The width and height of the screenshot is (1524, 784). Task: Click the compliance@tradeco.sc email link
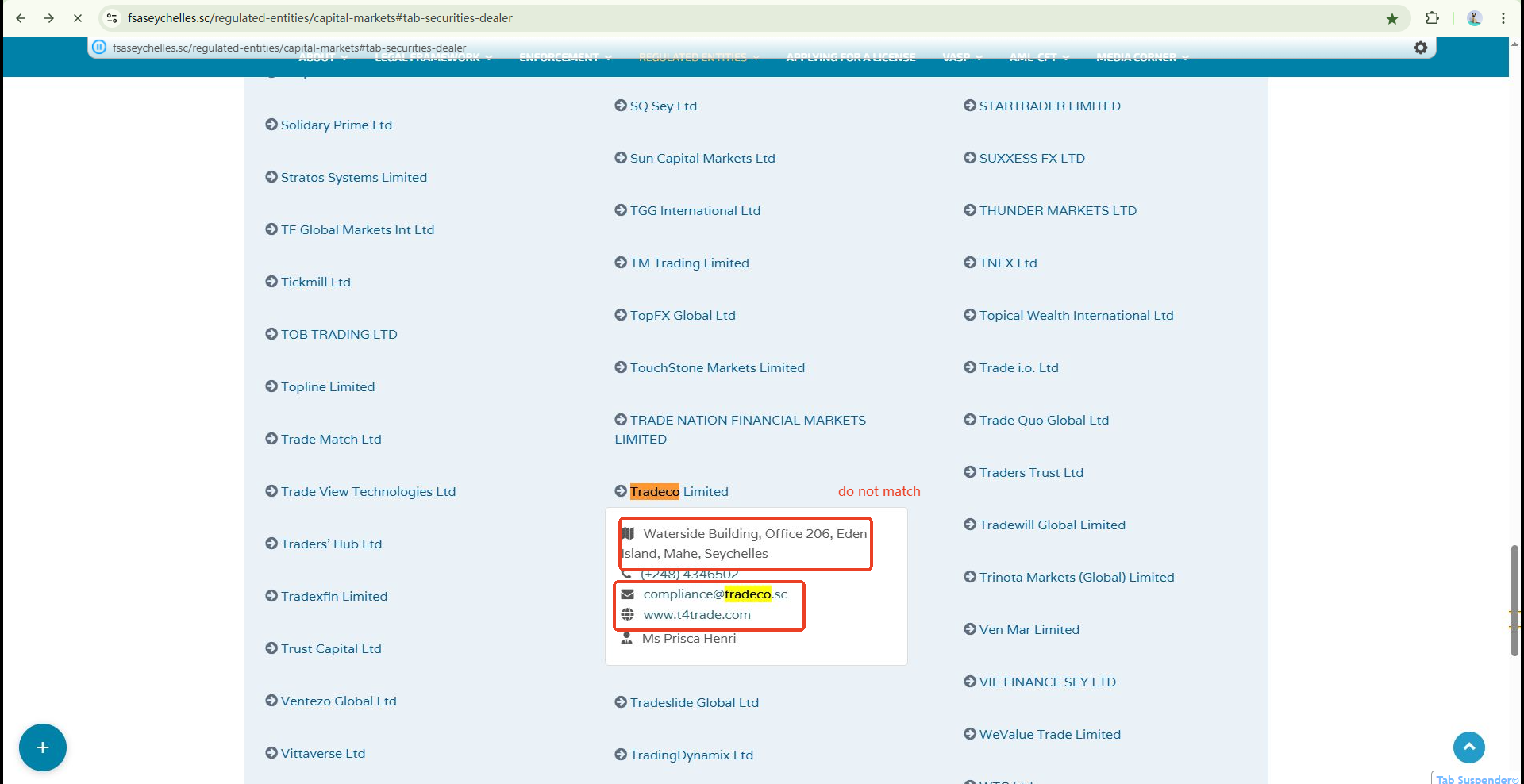714,594
